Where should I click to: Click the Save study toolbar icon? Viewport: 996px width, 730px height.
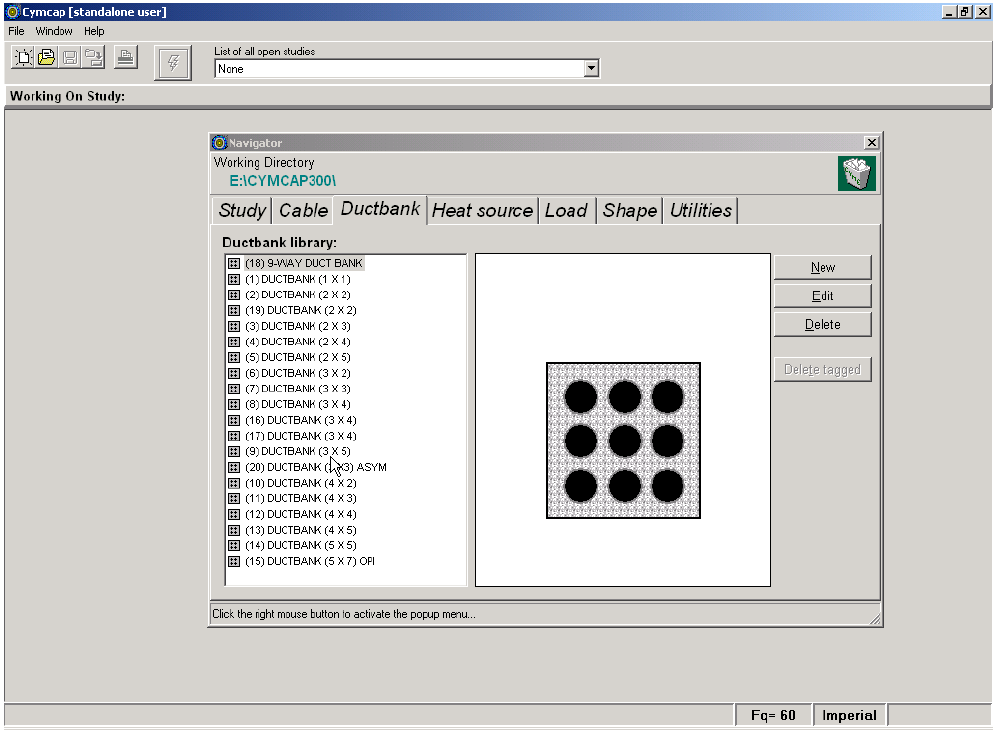point(70,58)
